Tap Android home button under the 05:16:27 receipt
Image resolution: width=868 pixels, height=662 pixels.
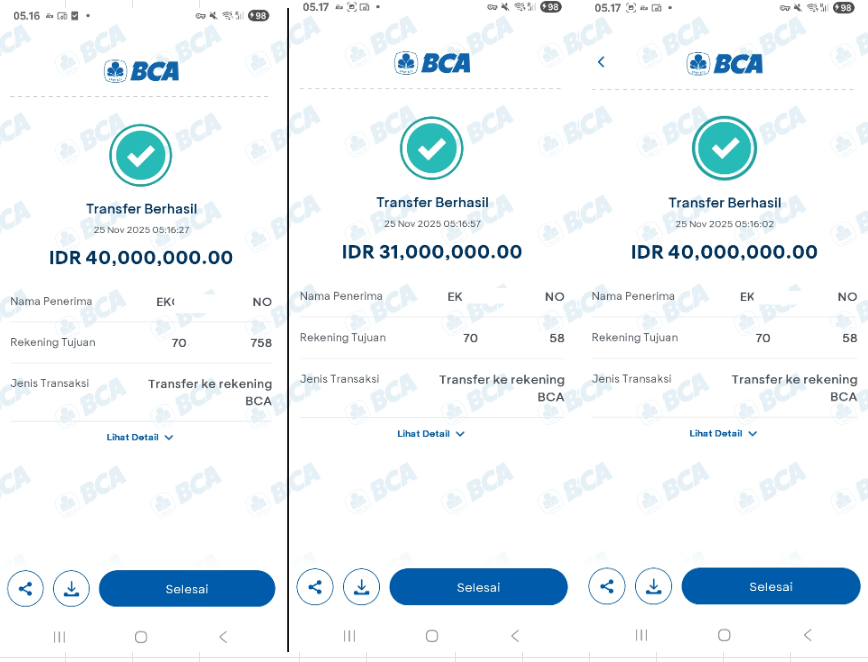141,637
